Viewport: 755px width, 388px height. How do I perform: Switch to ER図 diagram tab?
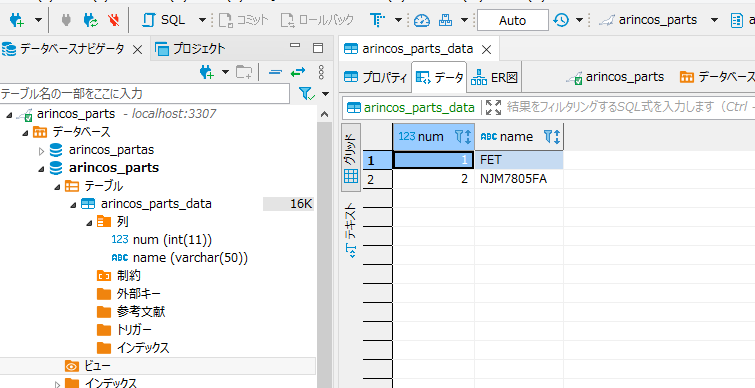pyautogui.click(x=494, y=77)
